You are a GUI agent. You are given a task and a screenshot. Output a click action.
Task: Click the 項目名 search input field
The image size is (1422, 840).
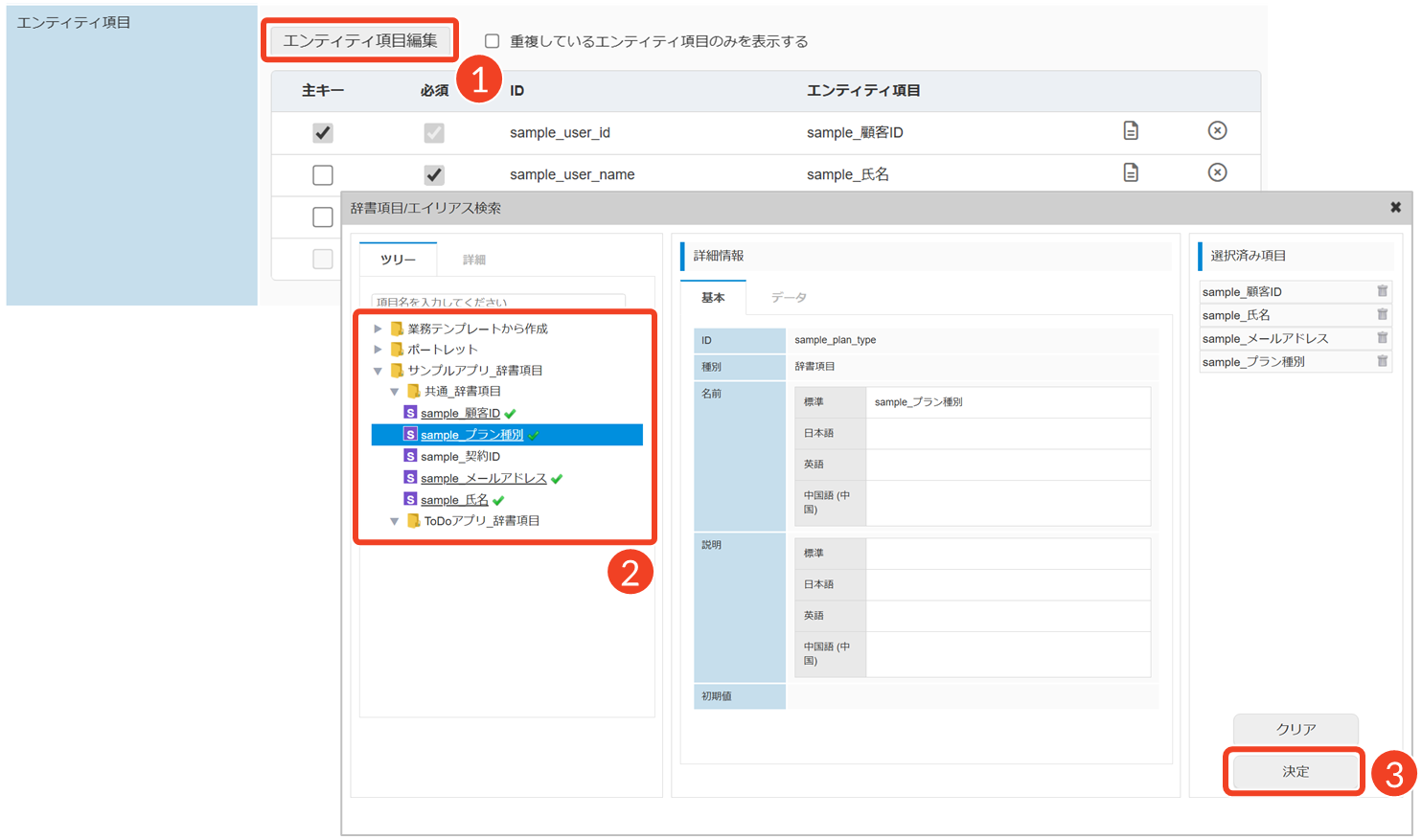pyautogui.click(x=498, y=302)
